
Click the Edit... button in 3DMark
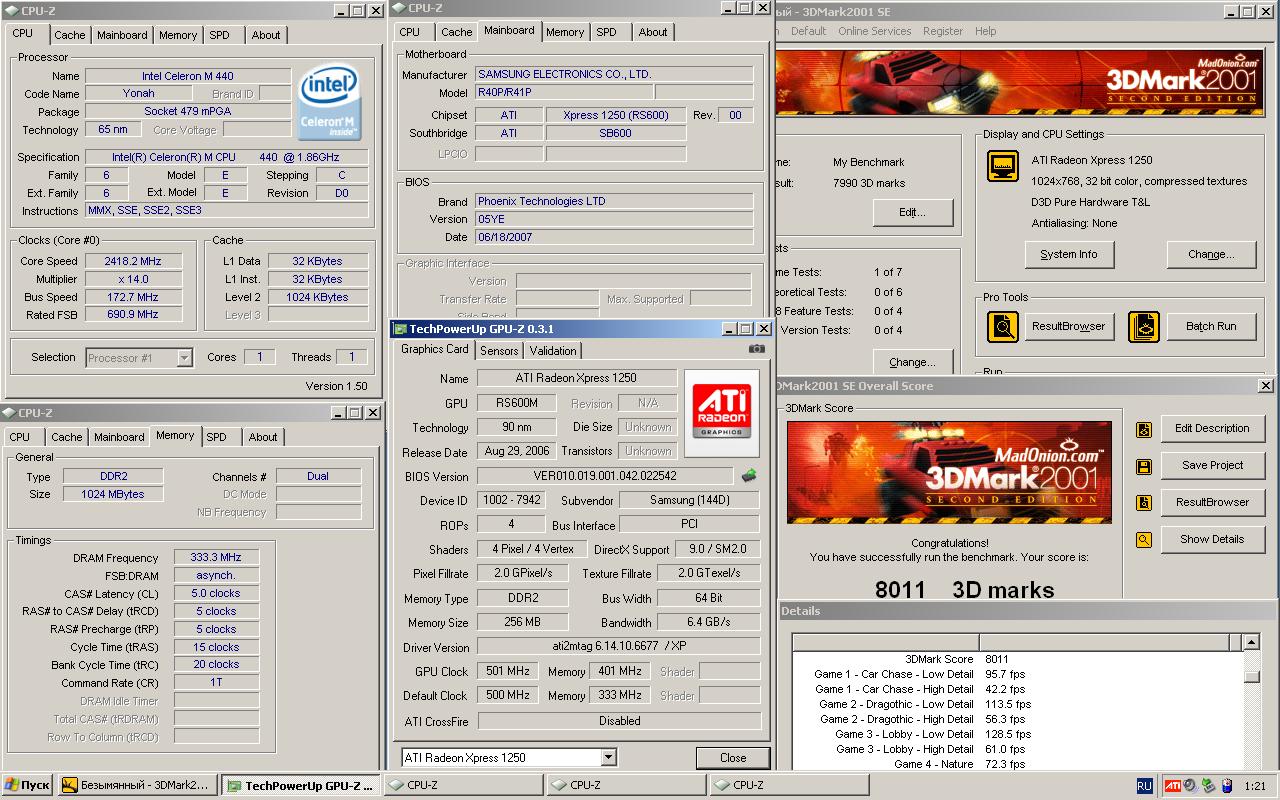point(912,212)
